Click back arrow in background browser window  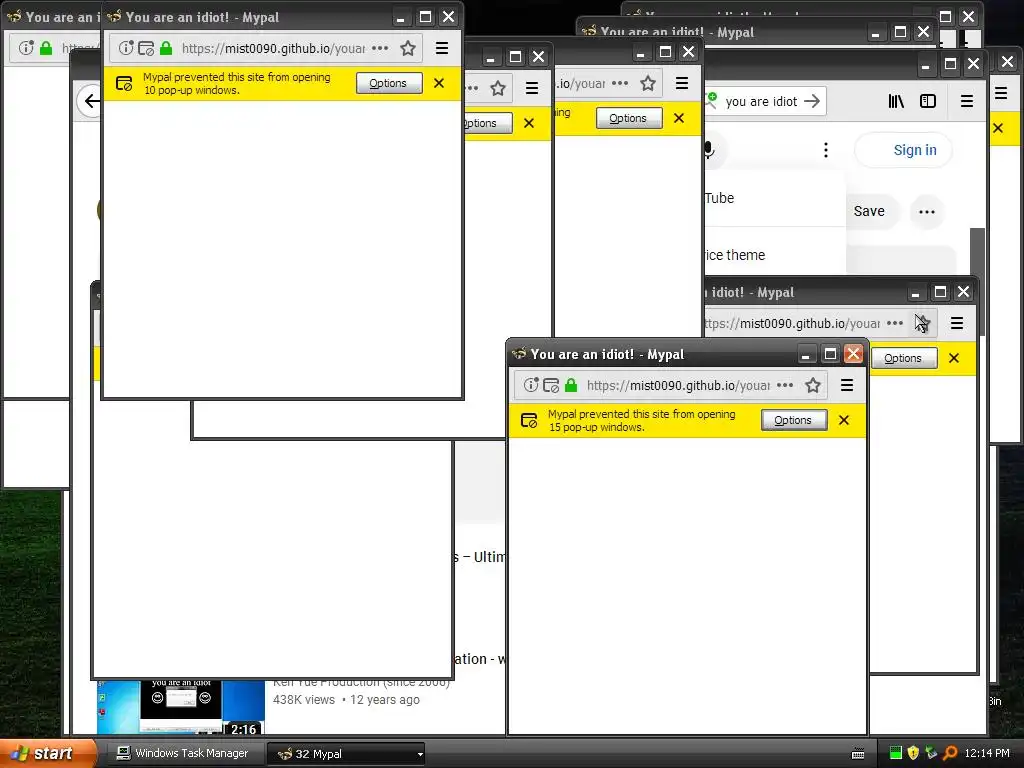(x=91, y=101)
